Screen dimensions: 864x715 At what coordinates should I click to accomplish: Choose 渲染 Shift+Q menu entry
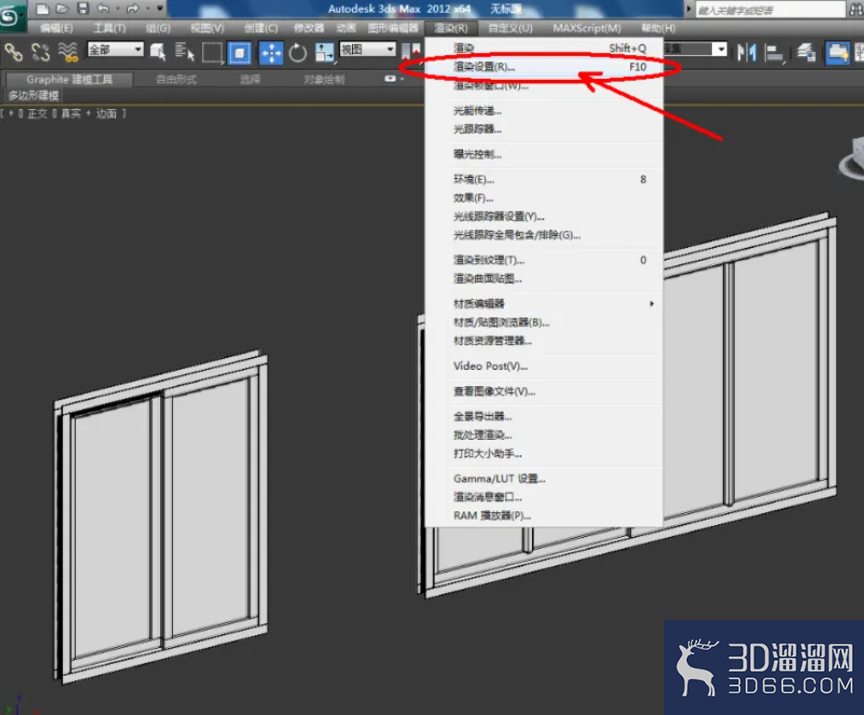pos(544,48)
